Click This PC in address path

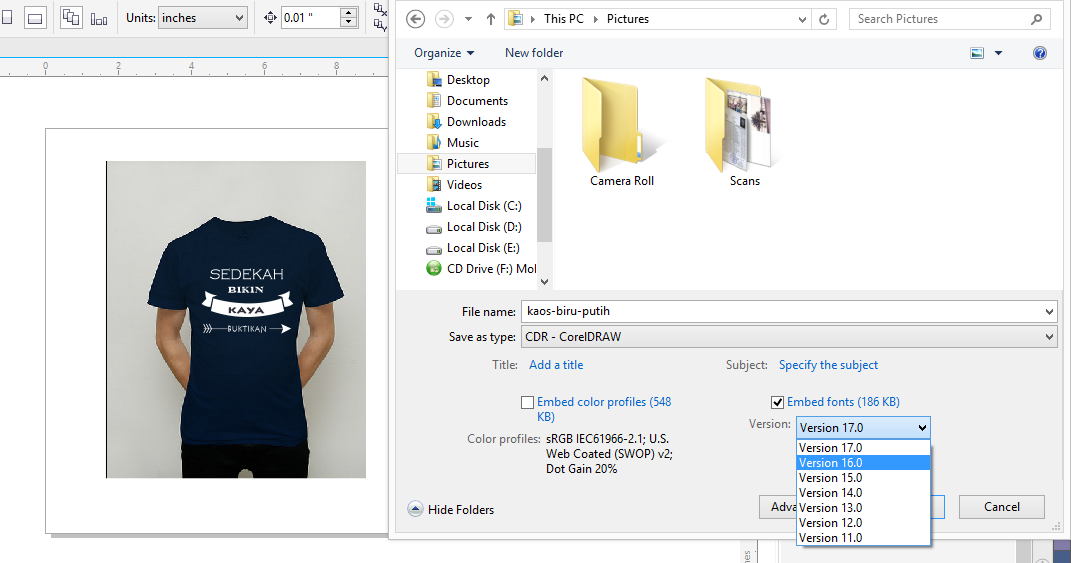pyautogui.click(x=564, y=19)
